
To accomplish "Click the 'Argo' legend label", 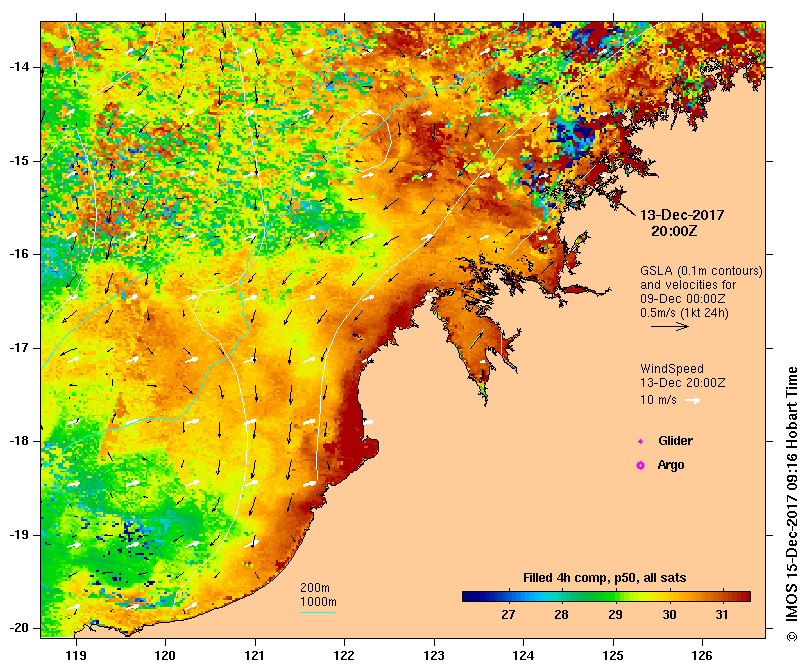I will click(671, 465).
